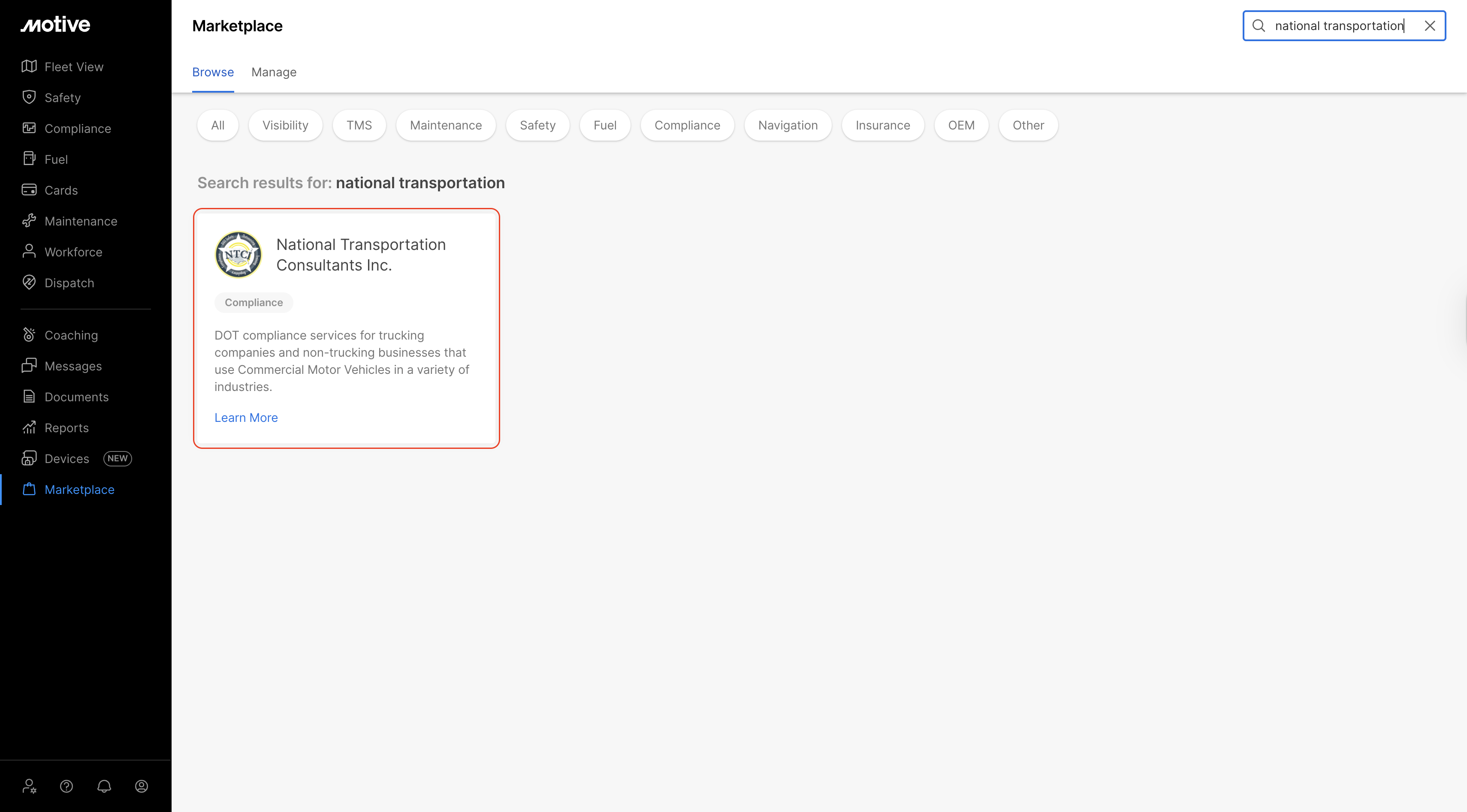Viewport: 1467px width, 812px height.
Task: Filter by TMS category
Action: click(359, 125)
